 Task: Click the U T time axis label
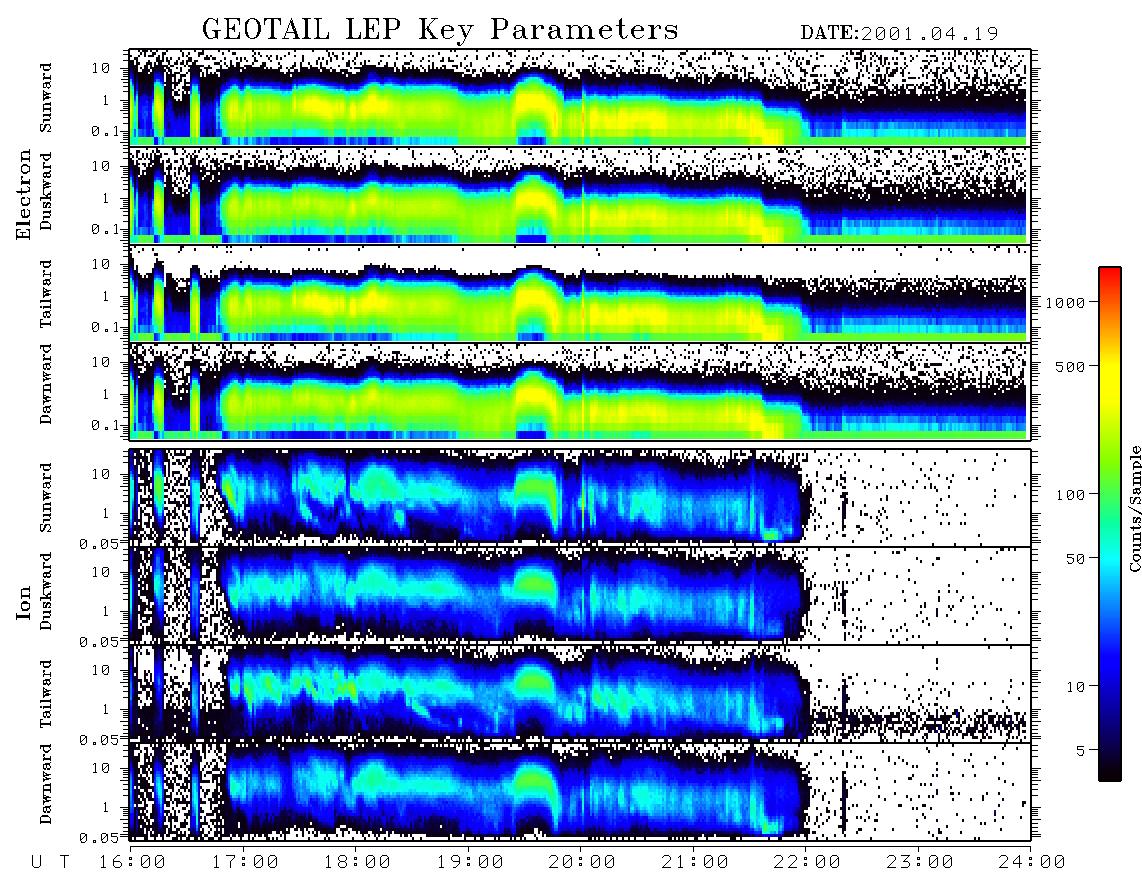pos(50,863)
